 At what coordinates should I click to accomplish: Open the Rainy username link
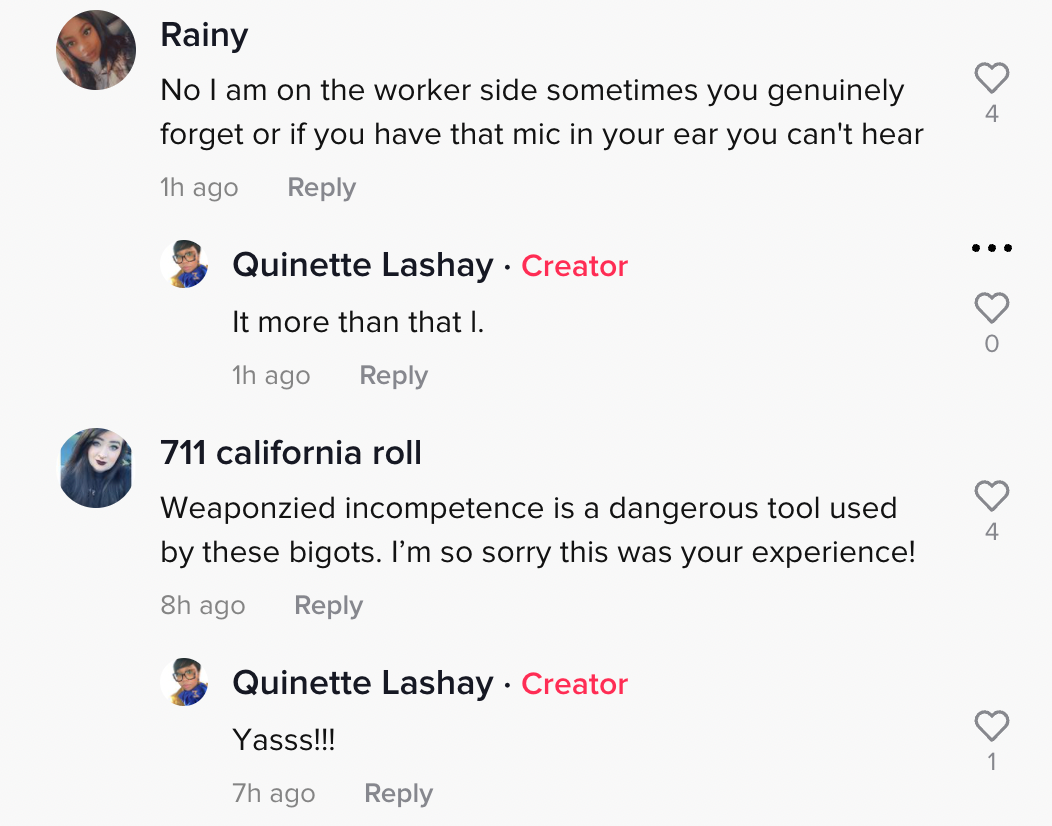tap(204, 35)
